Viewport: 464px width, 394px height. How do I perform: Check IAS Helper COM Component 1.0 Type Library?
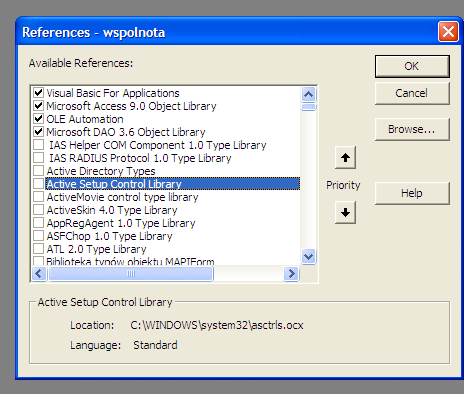38,144
